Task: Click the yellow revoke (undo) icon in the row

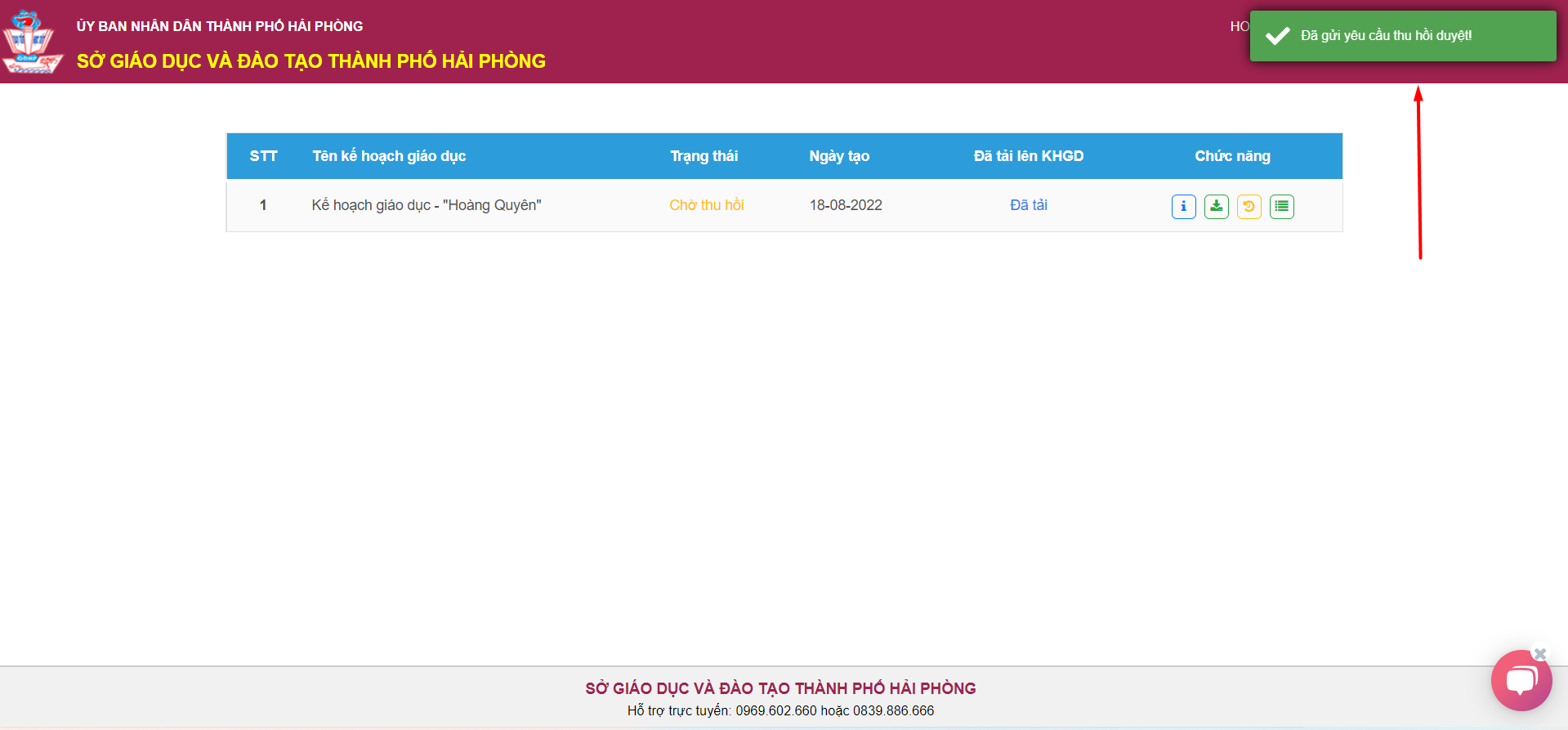Action: pyautogui.click(x=1249, y=206)
